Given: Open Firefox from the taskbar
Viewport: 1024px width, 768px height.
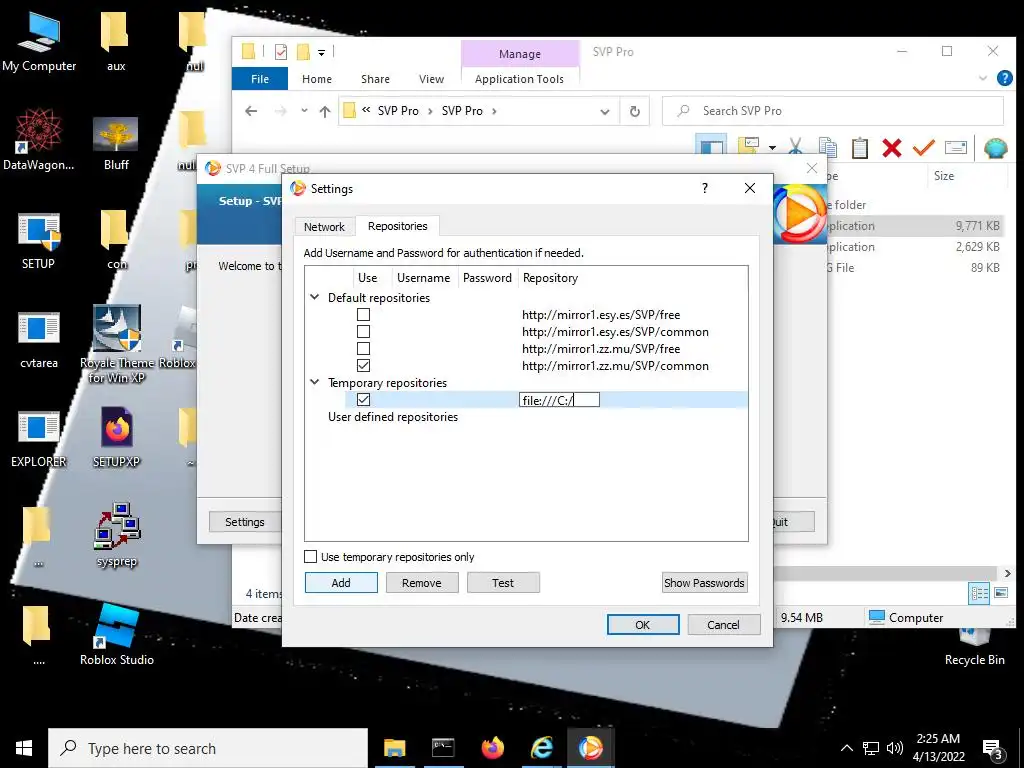Looking at the screenshot, I should (x=492, y=748).
